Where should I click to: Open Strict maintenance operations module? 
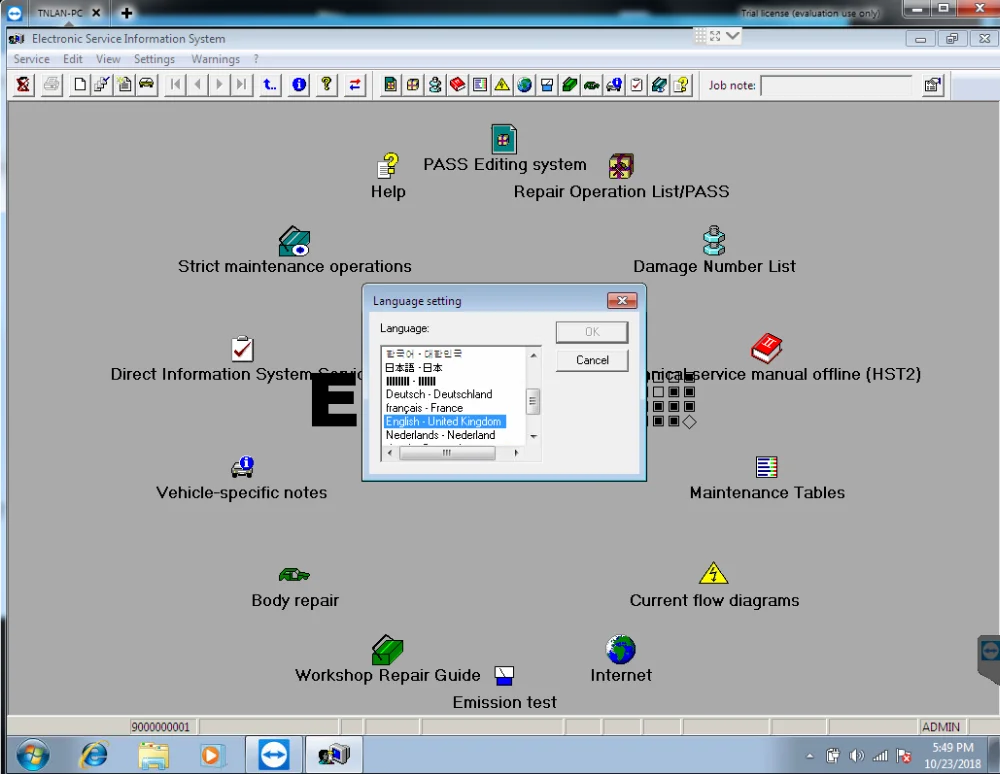click(294, 241)
